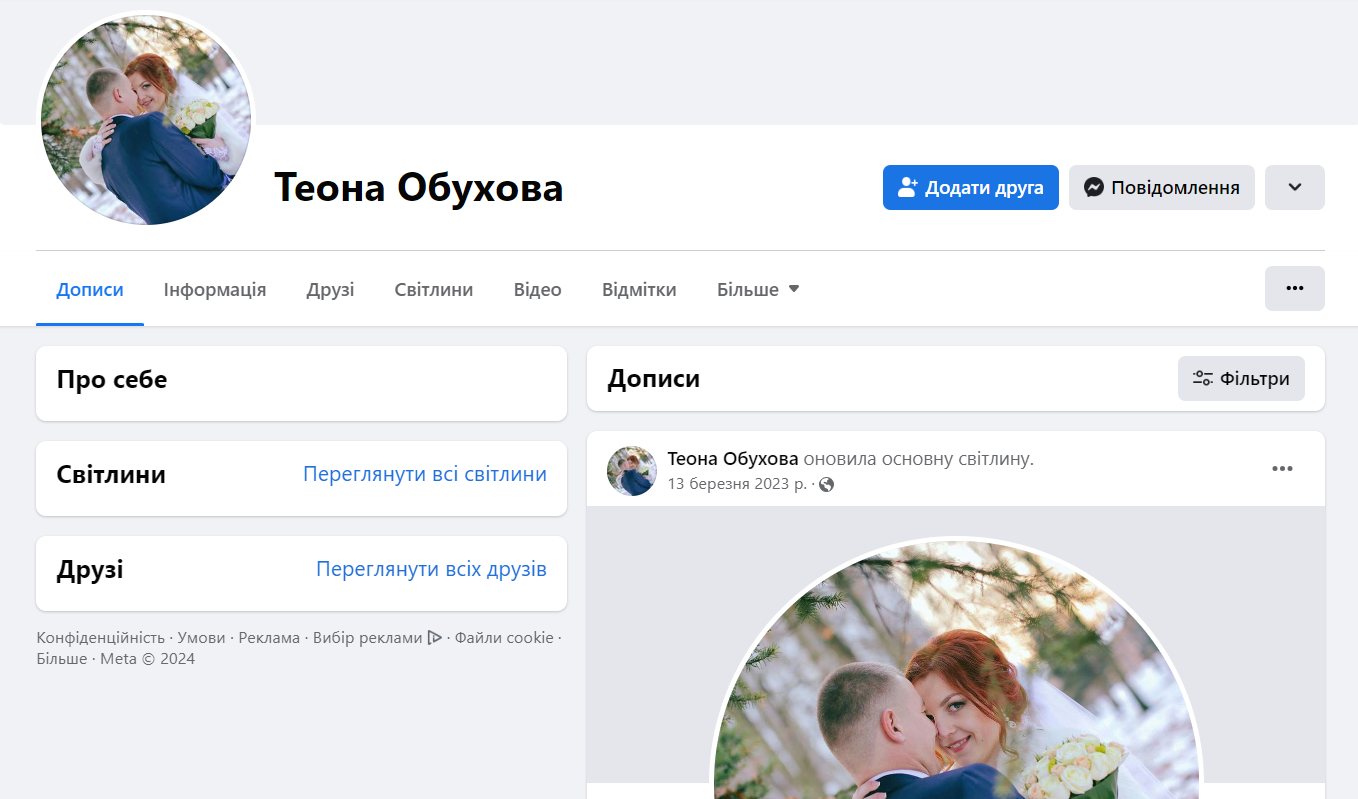
Task: Open the Інформація tab
Action: coord(215,290)
